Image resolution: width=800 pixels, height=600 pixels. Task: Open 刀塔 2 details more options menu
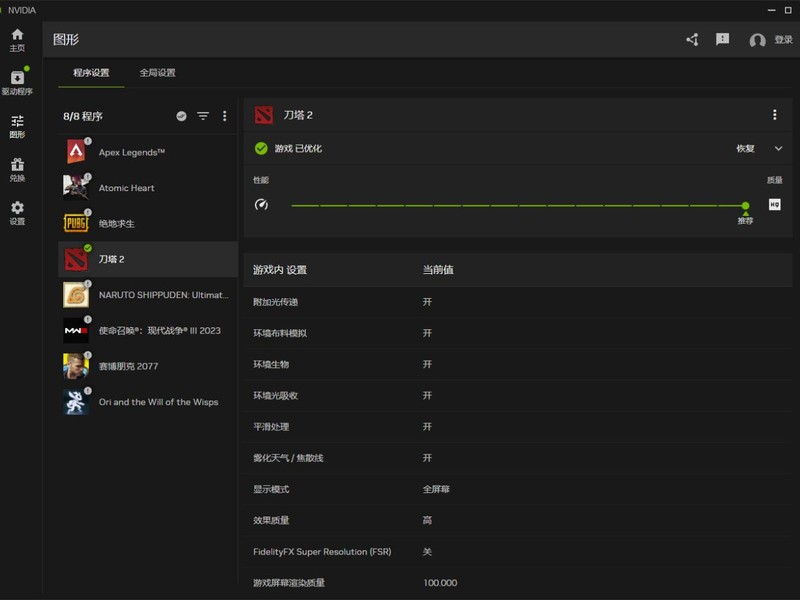point(774,115)
